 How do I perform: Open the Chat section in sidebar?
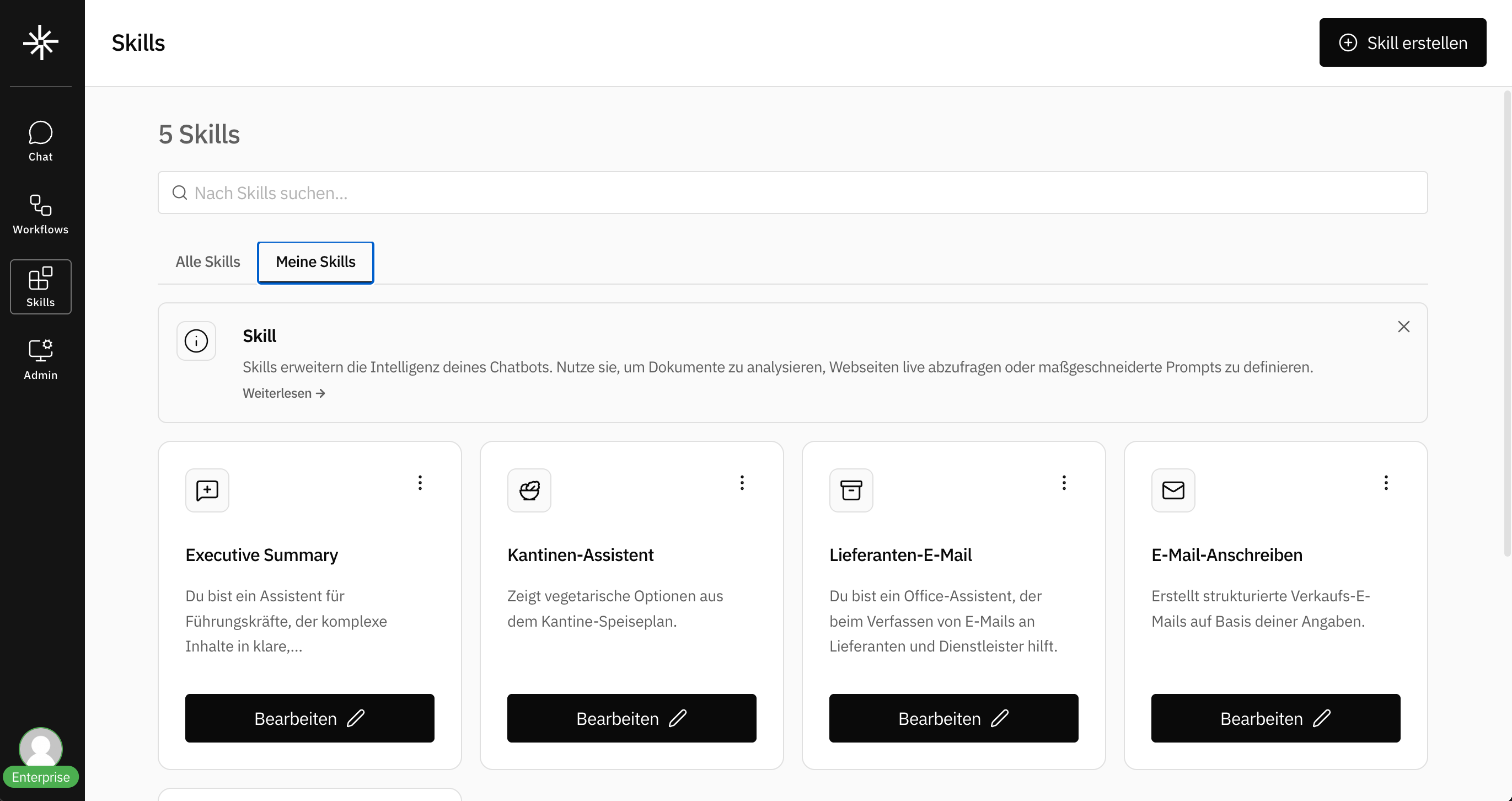(x=40, y=142)
